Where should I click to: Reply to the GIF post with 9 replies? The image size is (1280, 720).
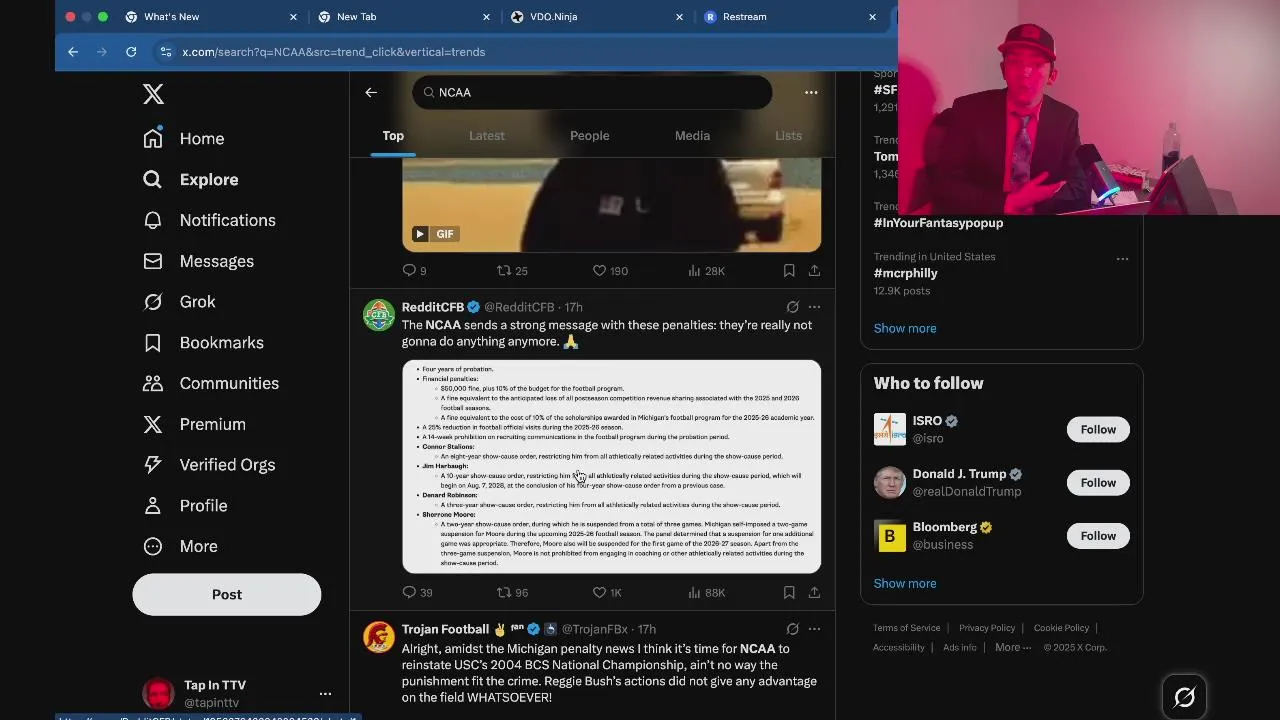pyautogui.click(x=414, y=271)
